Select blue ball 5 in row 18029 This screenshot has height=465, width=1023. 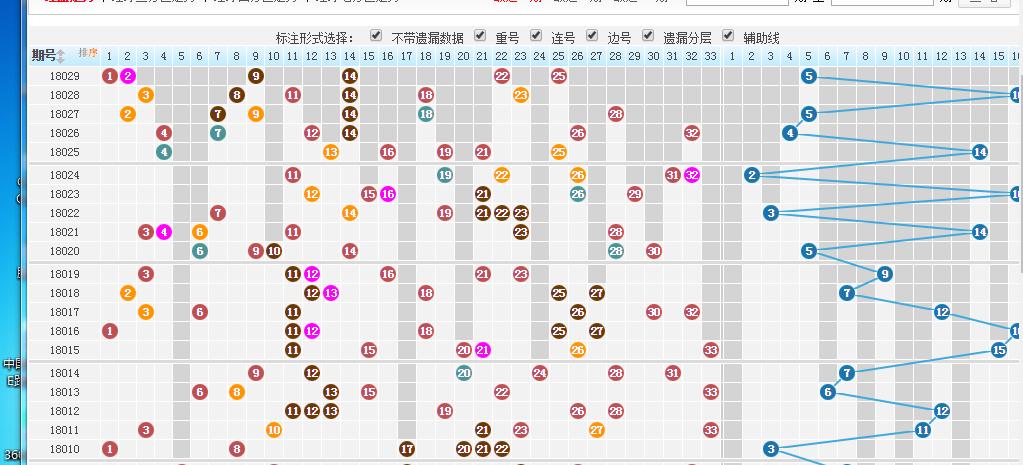(809, 75)
